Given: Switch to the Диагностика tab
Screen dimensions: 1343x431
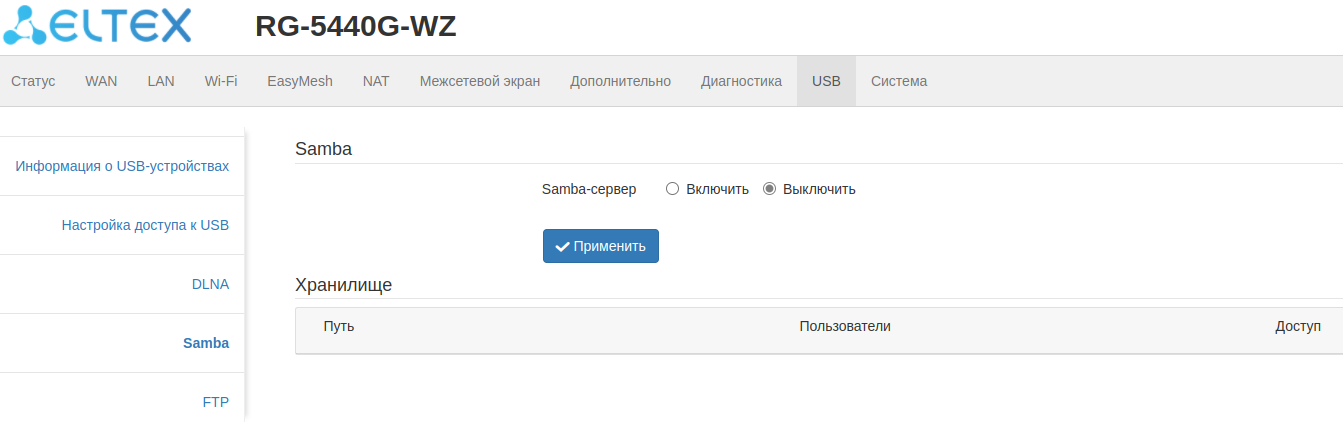Looking at the screenshot, I should pos(741,81).
